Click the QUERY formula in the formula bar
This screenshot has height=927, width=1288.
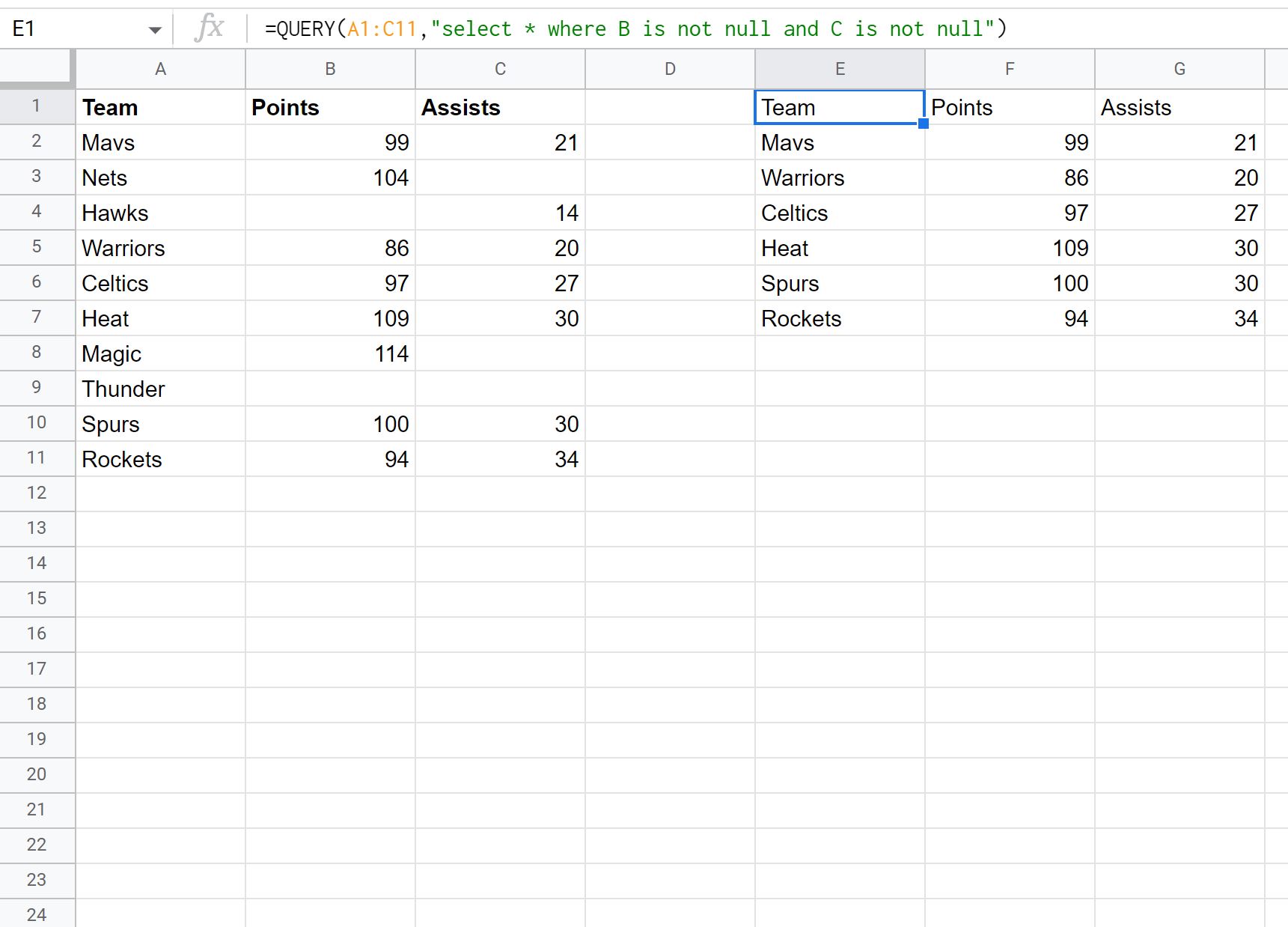(635, 29)
